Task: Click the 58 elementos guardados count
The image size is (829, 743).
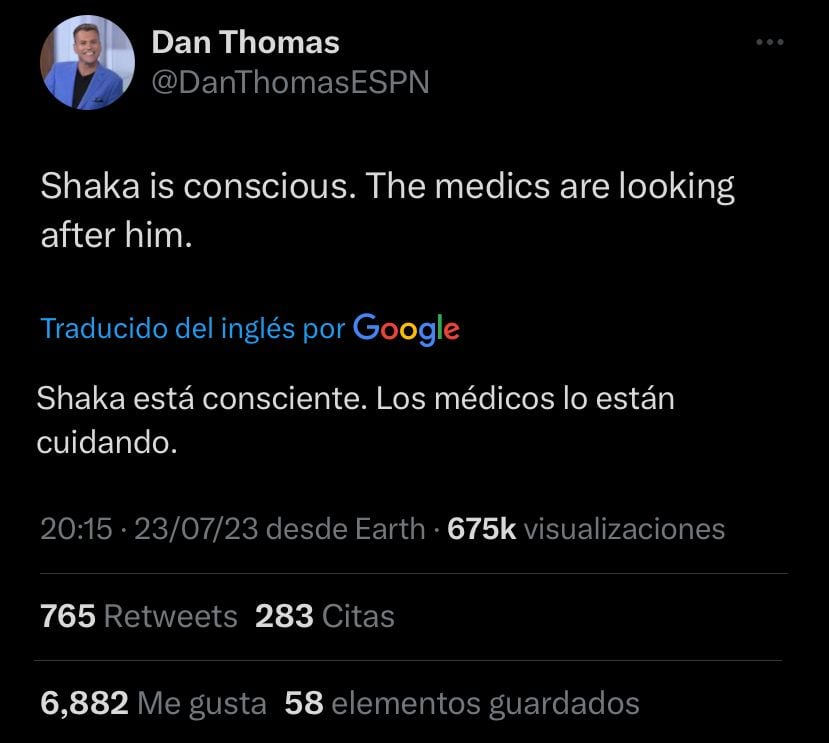Action: pos(462,703)
